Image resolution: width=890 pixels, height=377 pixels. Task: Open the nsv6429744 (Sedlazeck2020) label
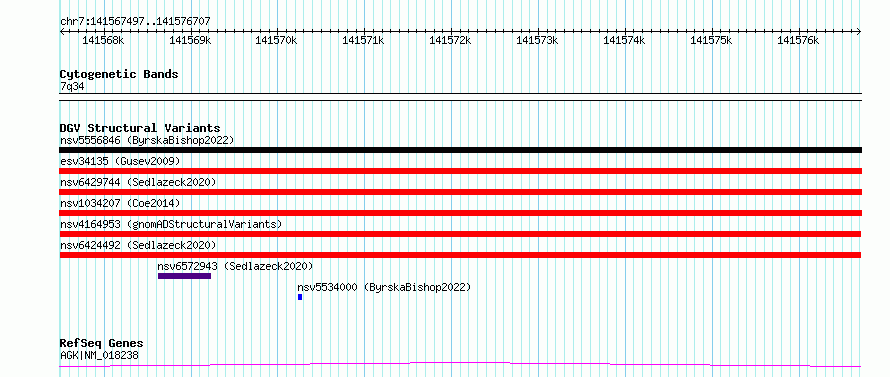click(138, 182)
